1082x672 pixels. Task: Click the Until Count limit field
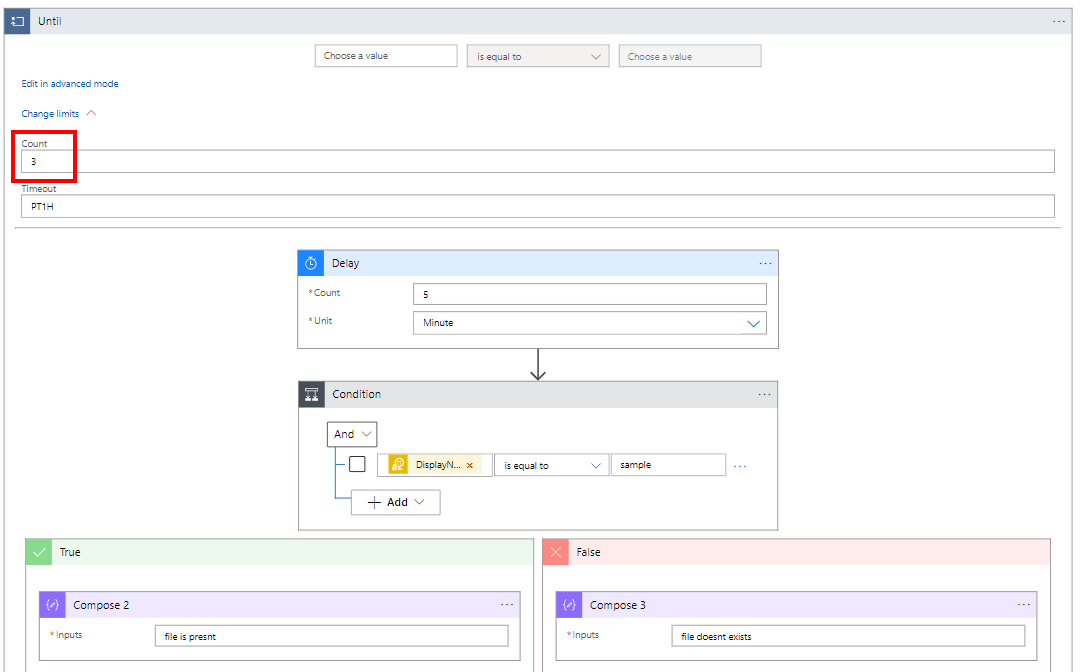(538, 161)
